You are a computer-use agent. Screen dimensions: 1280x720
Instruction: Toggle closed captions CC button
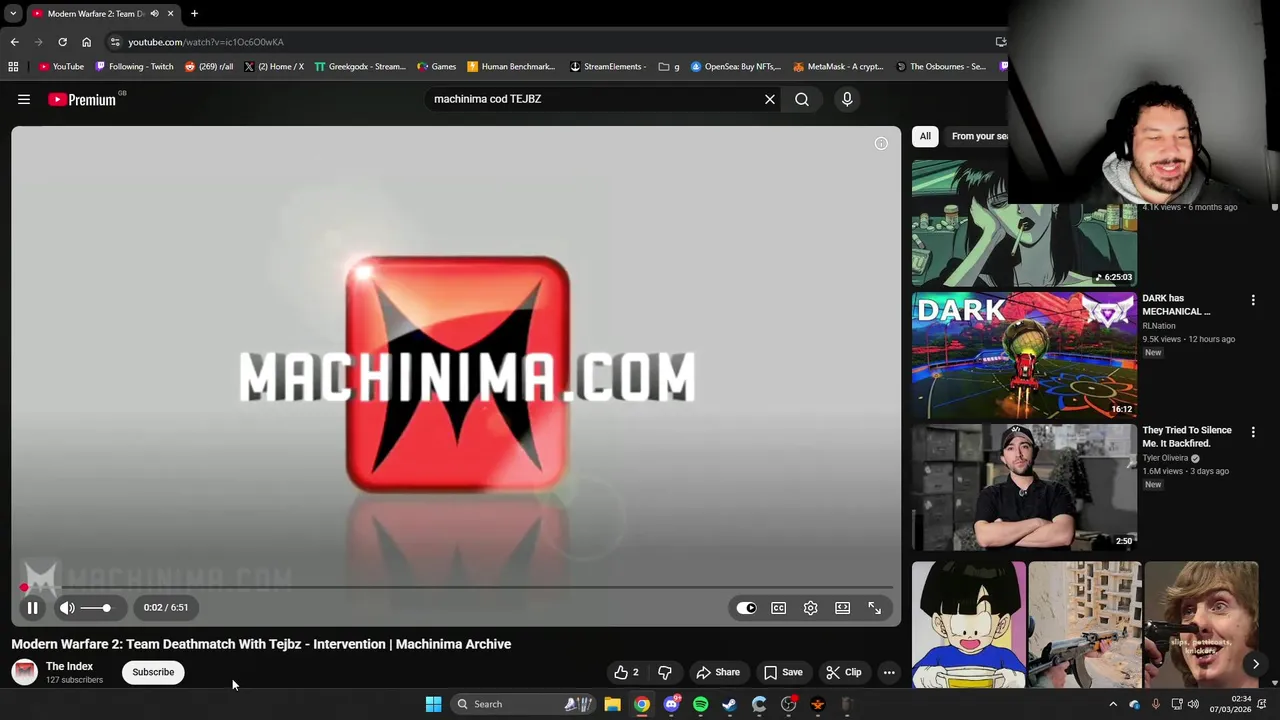pyautogui.click(x=778, y=607)
